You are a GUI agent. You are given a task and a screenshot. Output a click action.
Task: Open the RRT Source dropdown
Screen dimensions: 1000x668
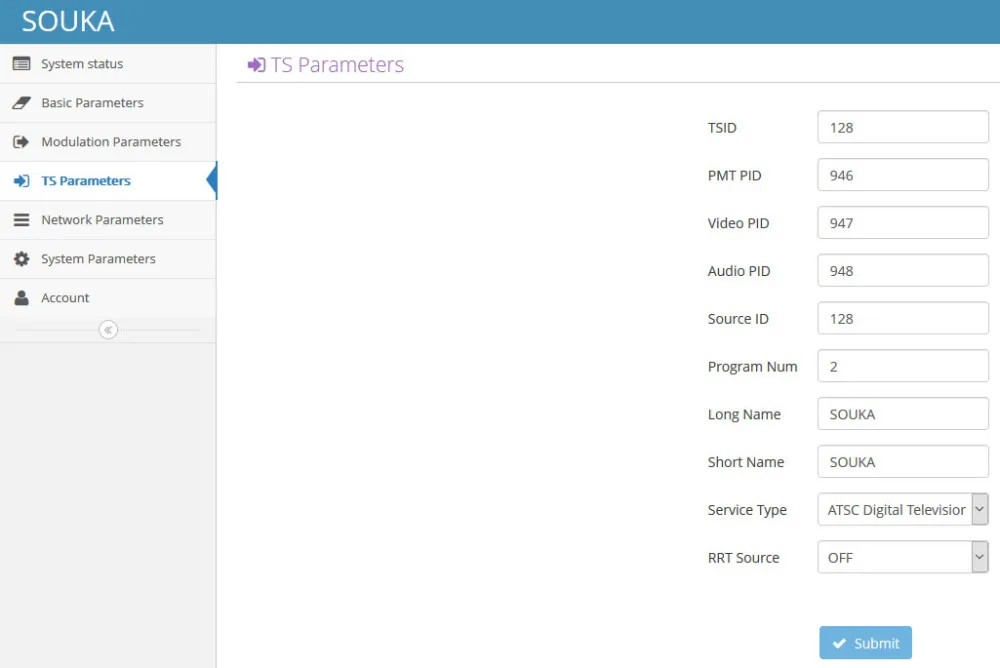pyautogui.click(x=902, y=557)
